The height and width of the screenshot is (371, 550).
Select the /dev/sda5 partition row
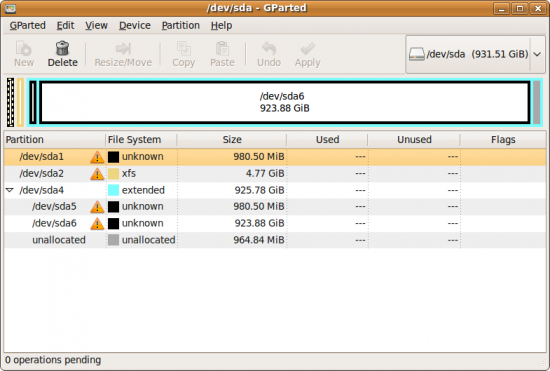pos(275,207)
